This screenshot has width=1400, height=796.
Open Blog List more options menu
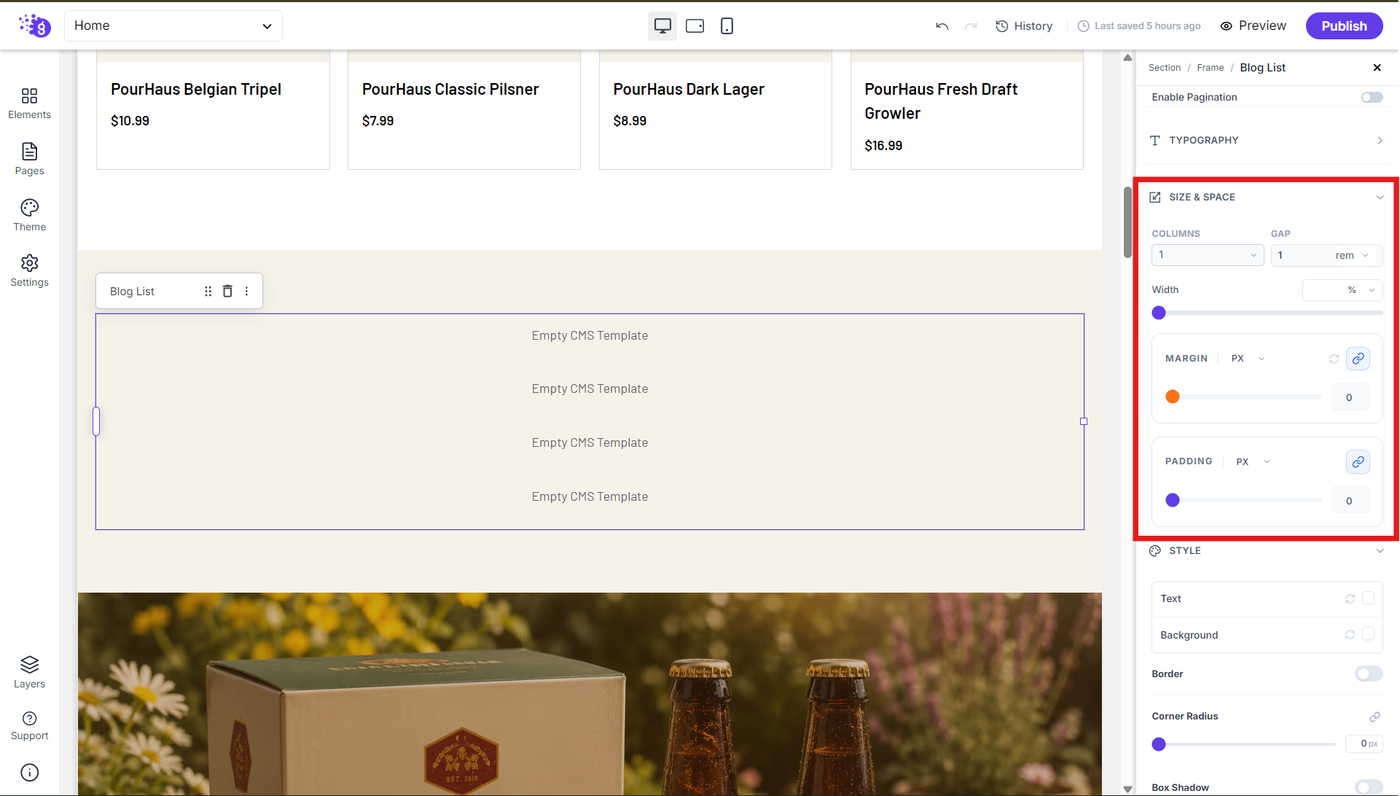point(247,291)
